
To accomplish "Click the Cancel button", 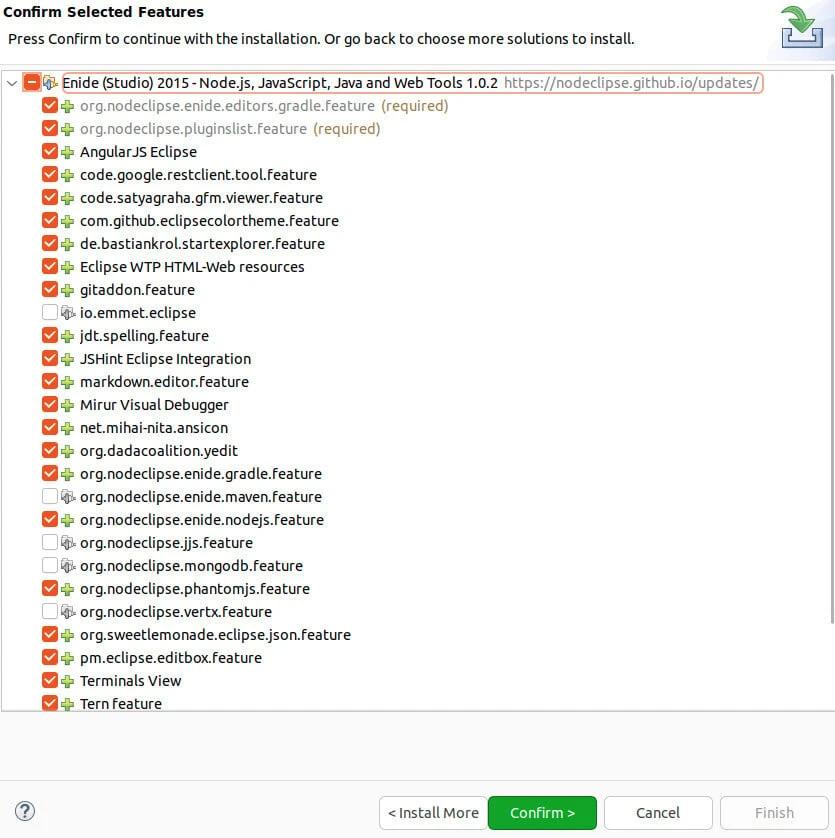I will click(x=658, y=813).
